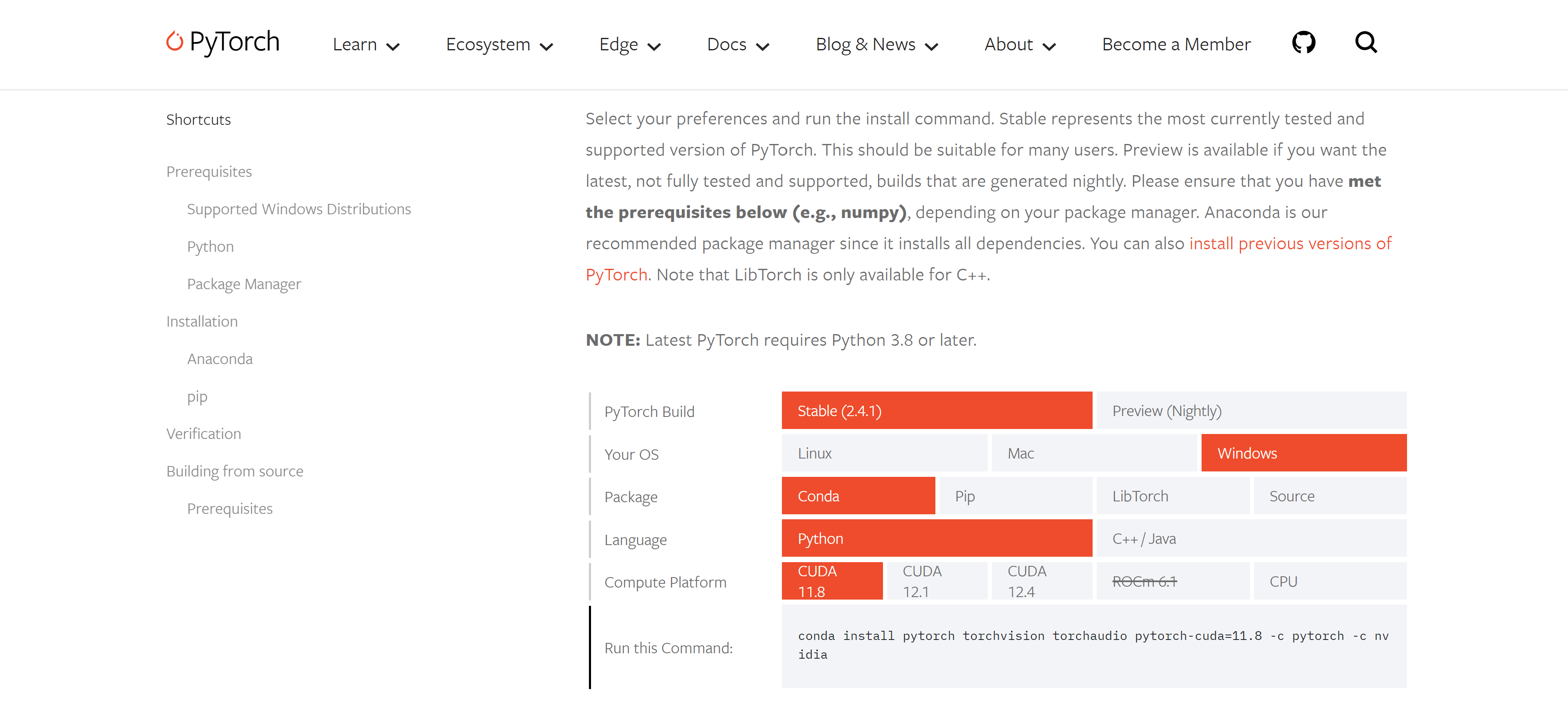Image resolution: width=1568 pixels, height=724 pixels.
Task: Go to the pip shortcut section
Action: 197,397
